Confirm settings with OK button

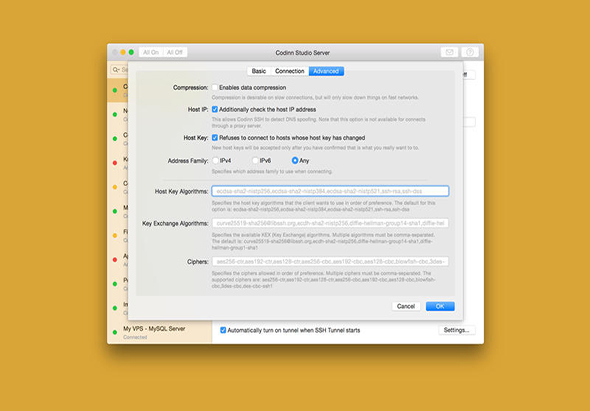(x=440, y=306)
